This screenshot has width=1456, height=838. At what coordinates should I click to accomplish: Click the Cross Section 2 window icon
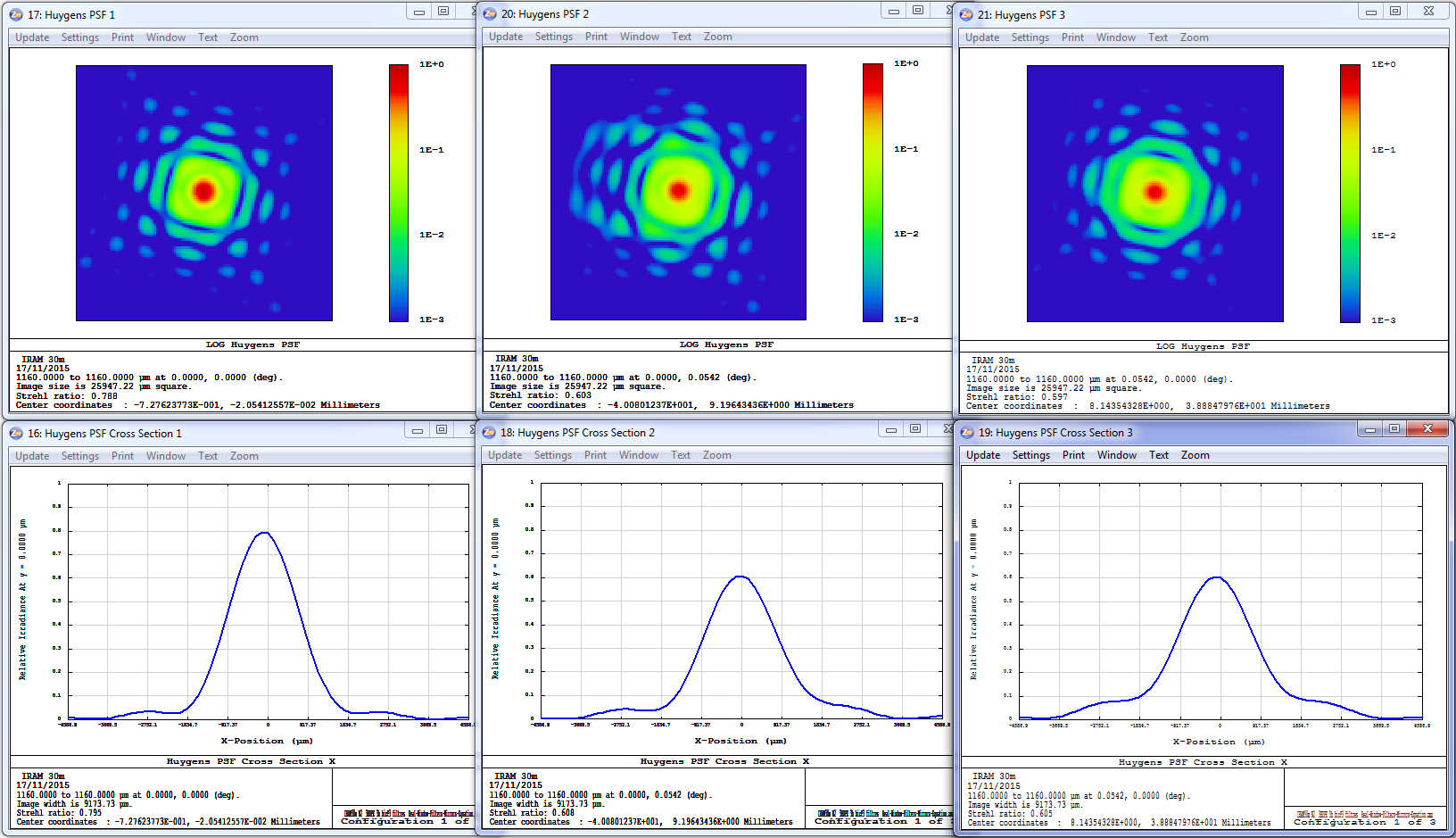(x=489, y=433)
